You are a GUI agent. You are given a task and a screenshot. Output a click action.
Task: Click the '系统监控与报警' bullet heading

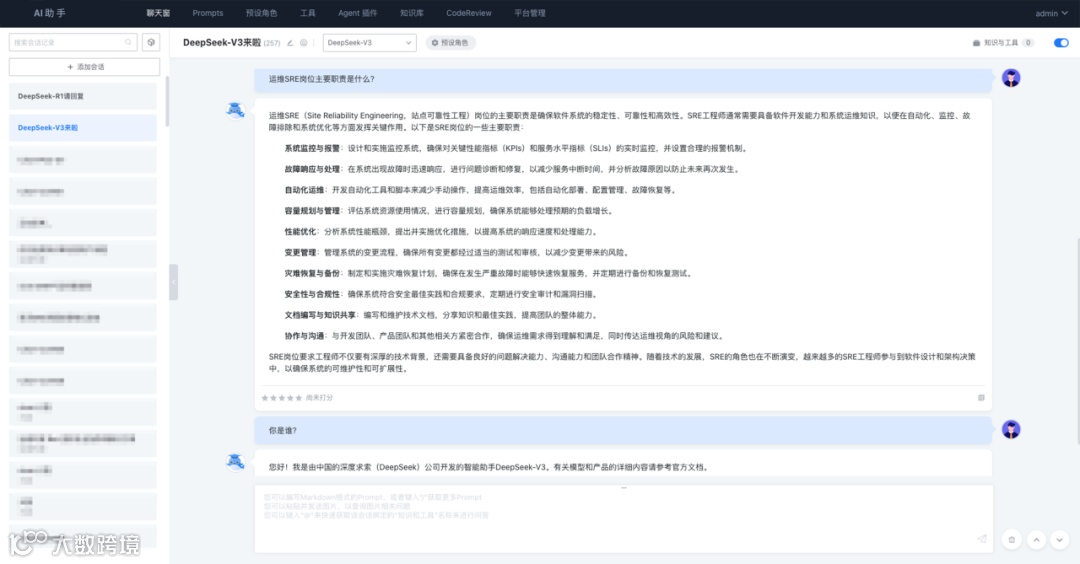(312, 148)
